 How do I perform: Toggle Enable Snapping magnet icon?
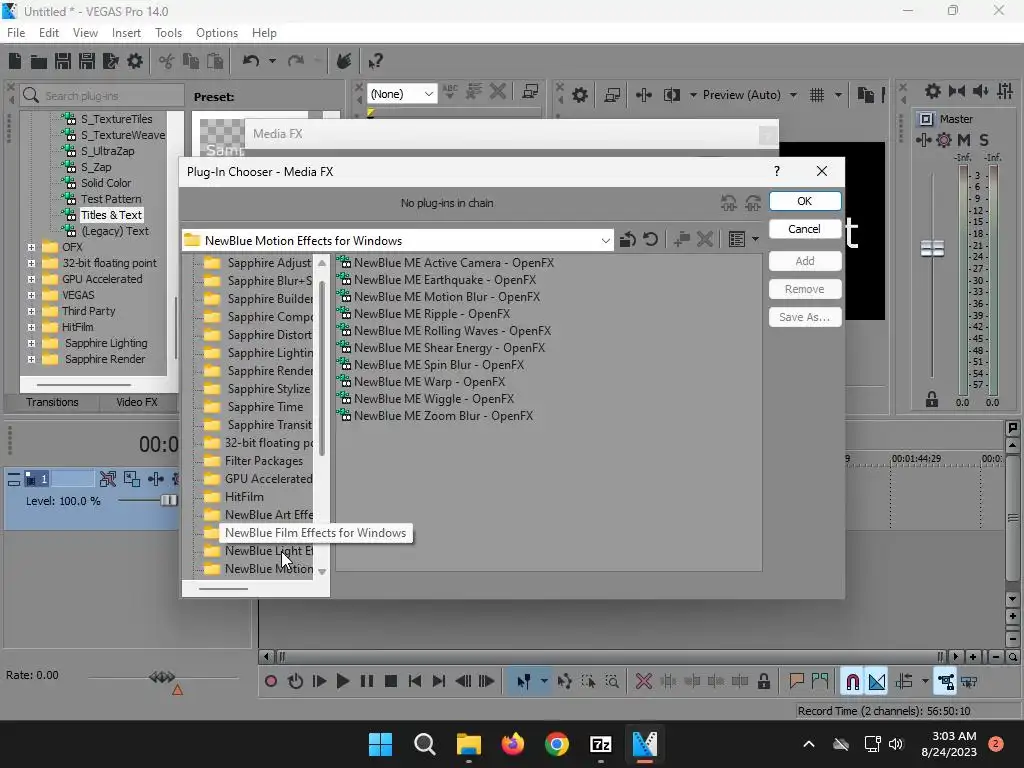tap(852, 681)
